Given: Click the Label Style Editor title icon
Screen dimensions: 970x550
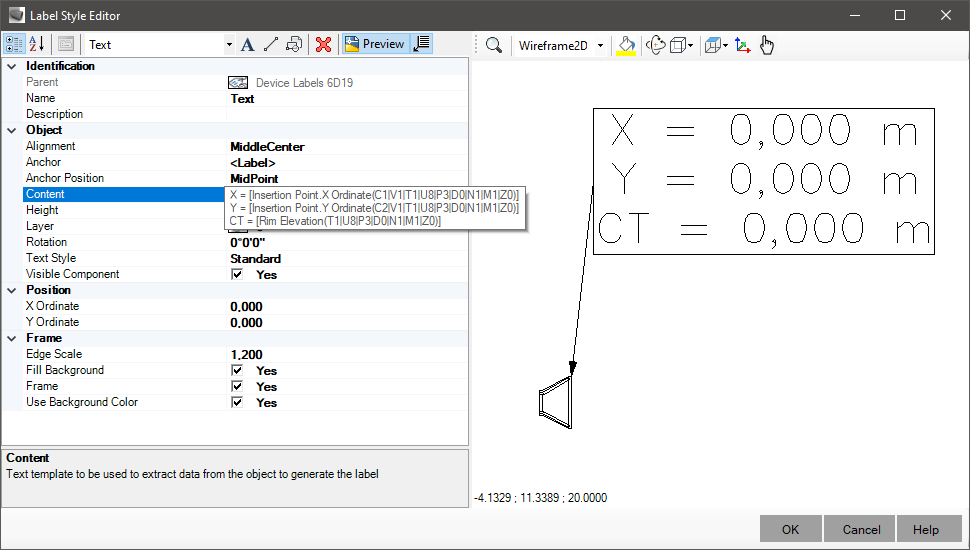Looking at the screenshot, I should click(x=17, y=15).
